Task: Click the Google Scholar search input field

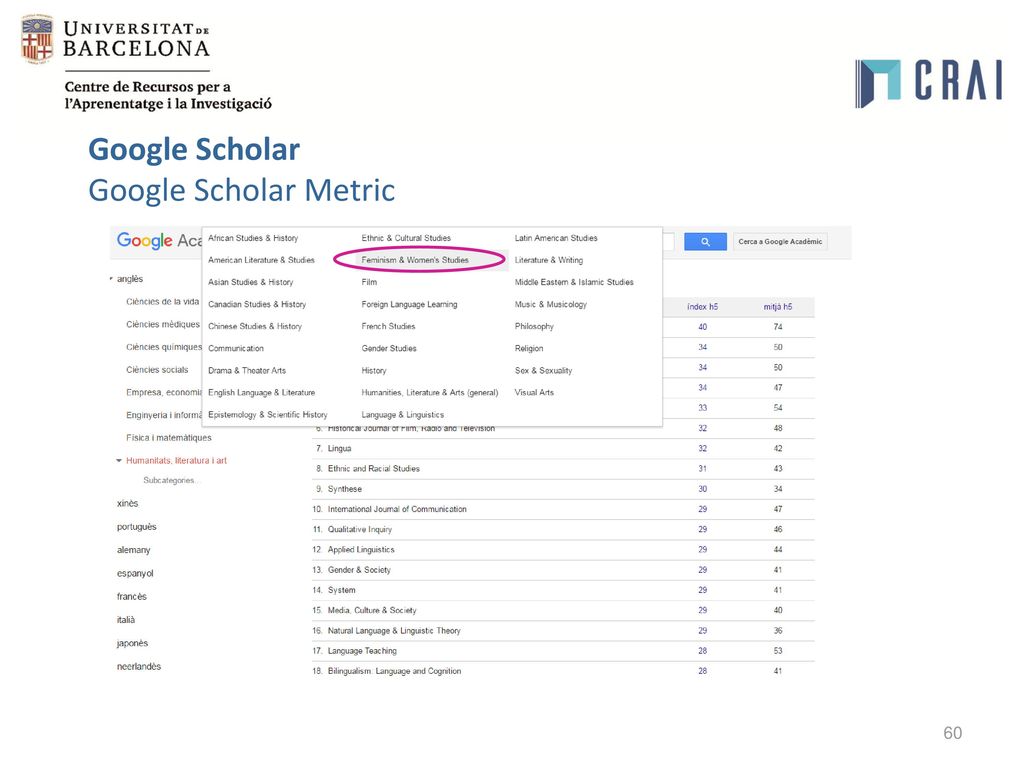Action: tap(668, 242)
